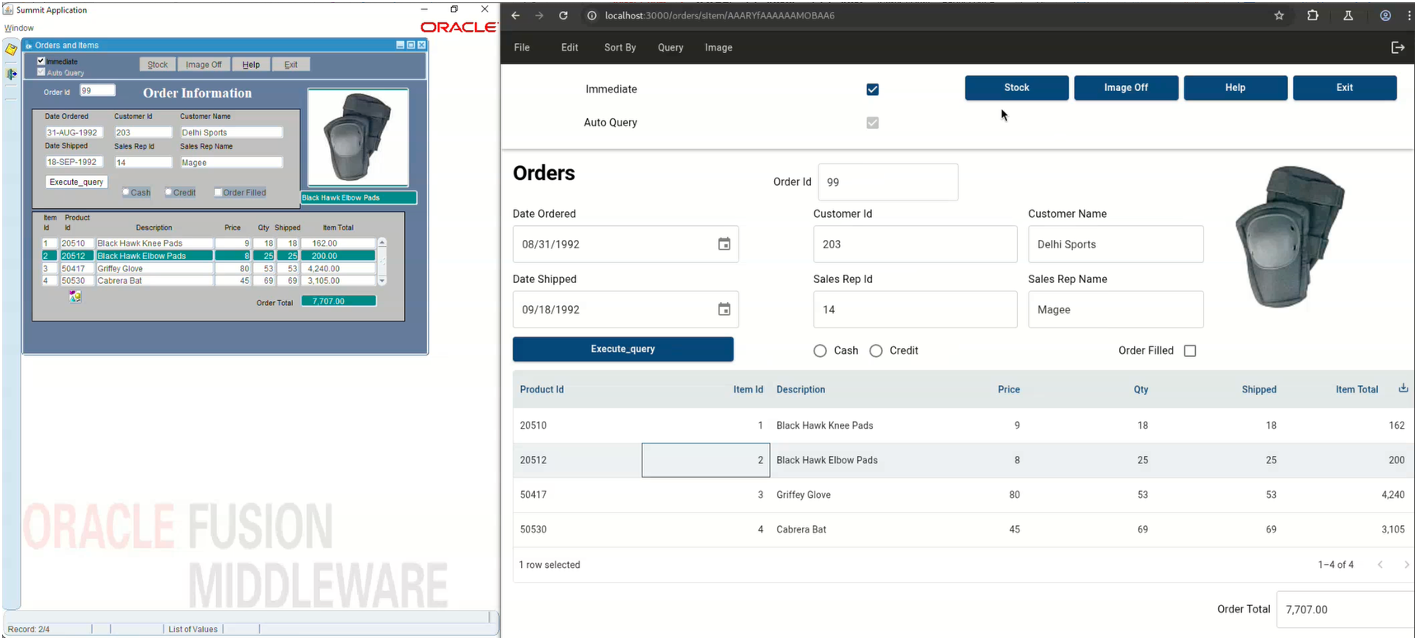This screenshot has height=638, width=1418.
Task: Click the Customer Name field in web app
Action: click(1116, 244)
